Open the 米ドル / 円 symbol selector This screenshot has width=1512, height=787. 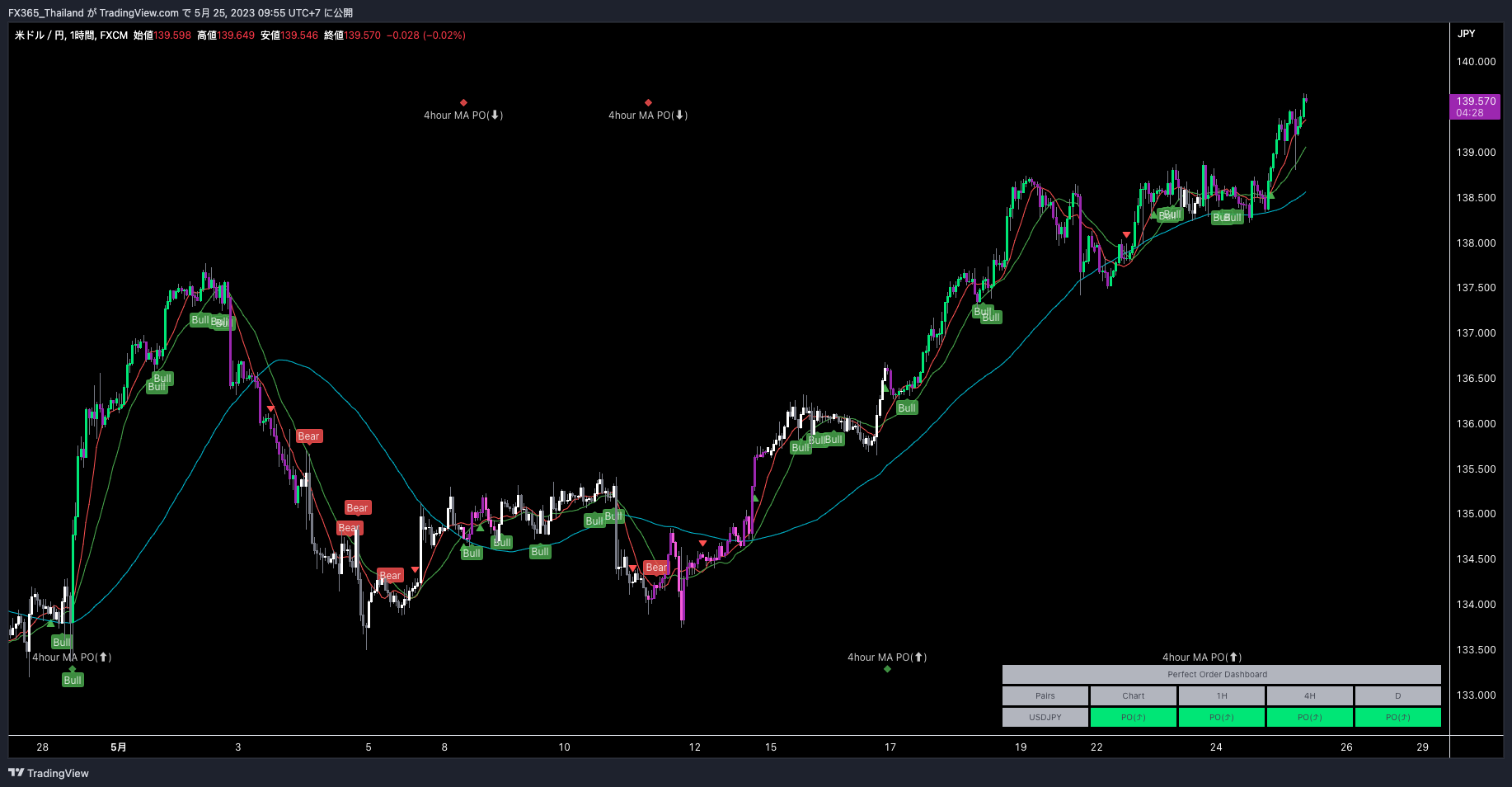point(37,35)
